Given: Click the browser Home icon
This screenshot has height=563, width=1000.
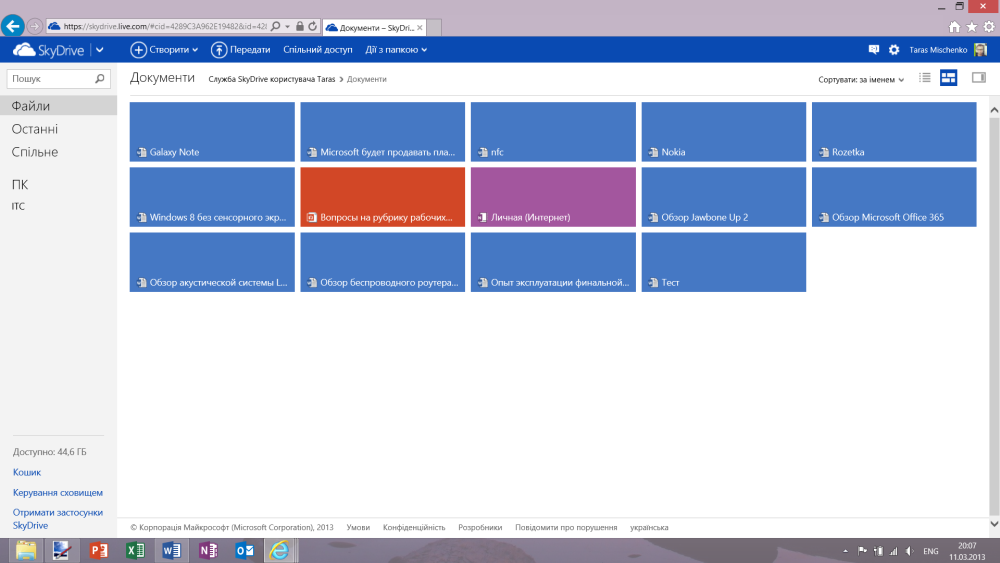Looking at the screenshot, I should point(954,27).
